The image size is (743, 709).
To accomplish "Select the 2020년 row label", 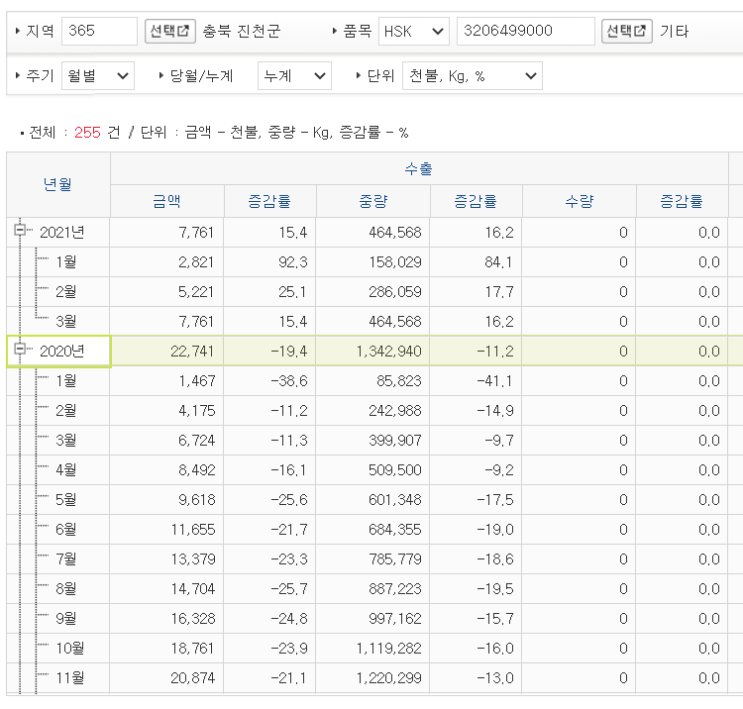I will pos(62,351).
